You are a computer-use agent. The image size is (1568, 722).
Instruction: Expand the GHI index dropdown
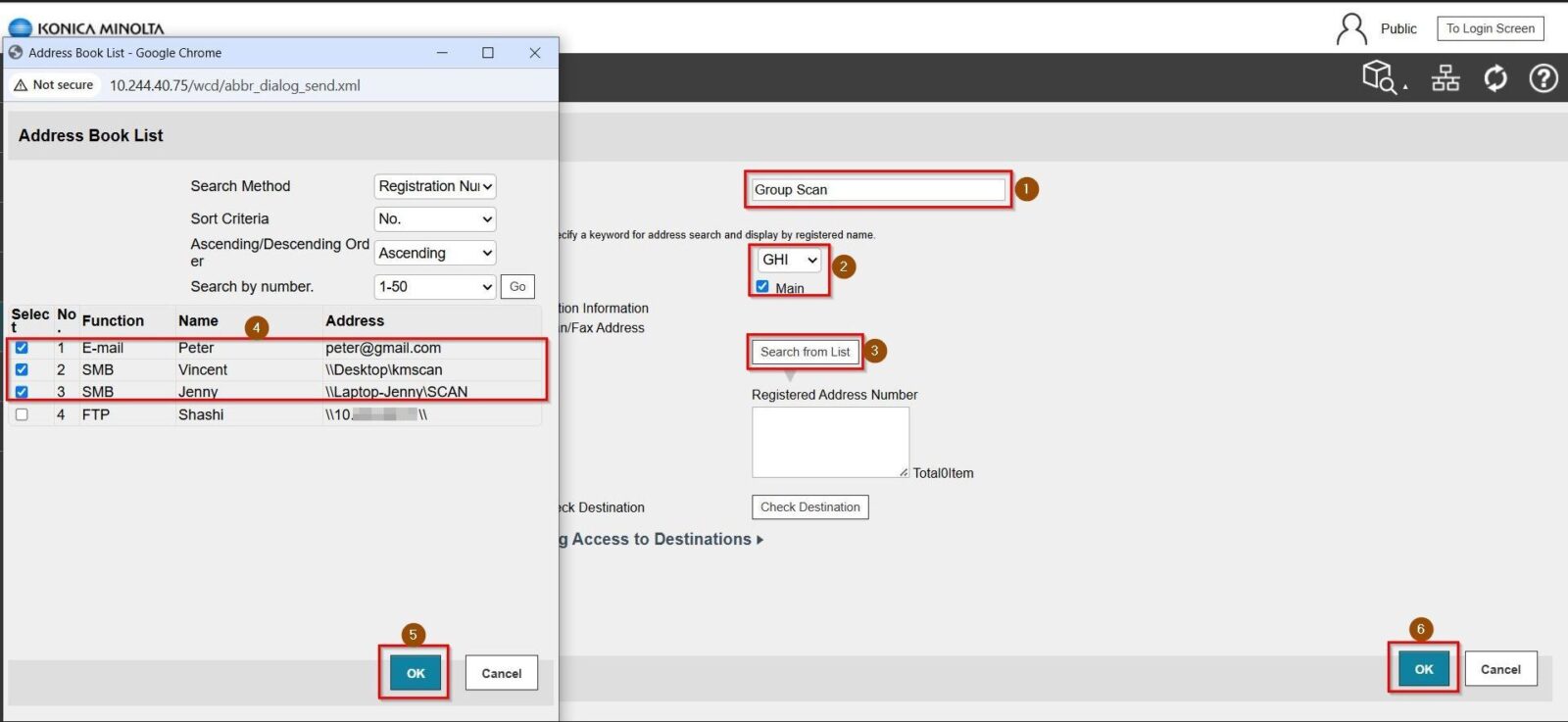(x=789, y=260)
